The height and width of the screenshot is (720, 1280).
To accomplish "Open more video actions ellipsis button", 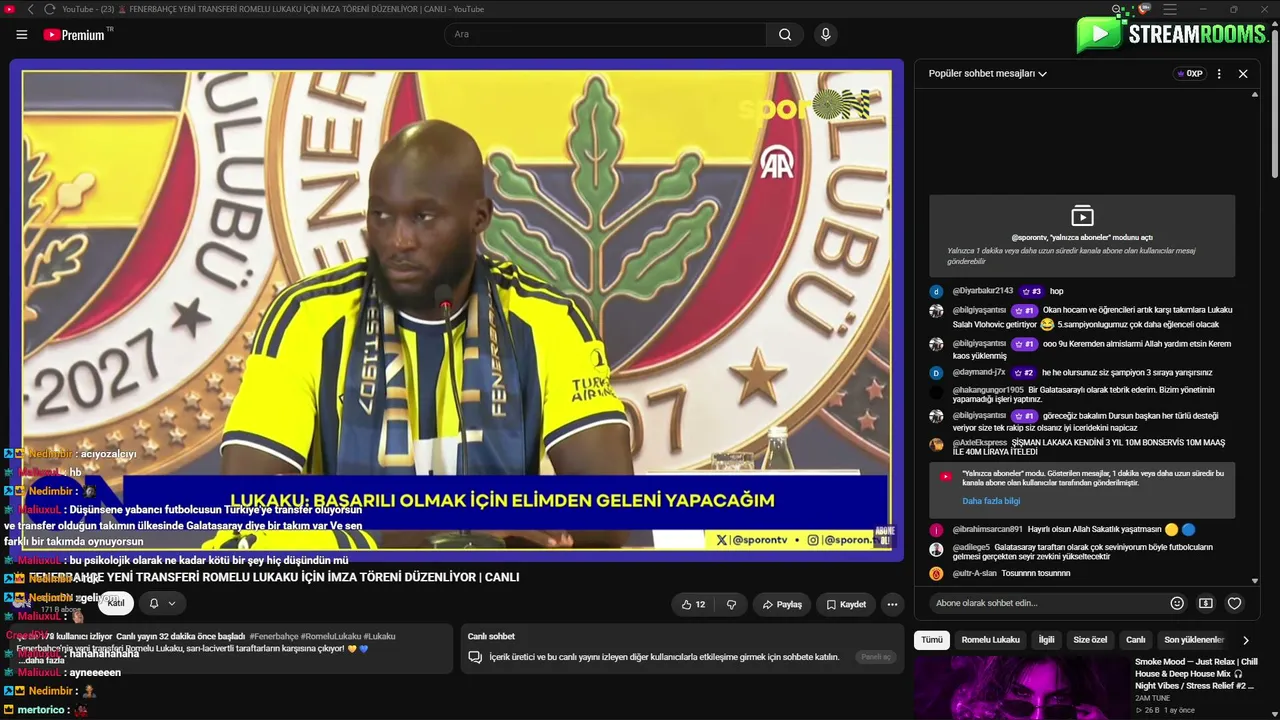I will [x=892, y=604].
